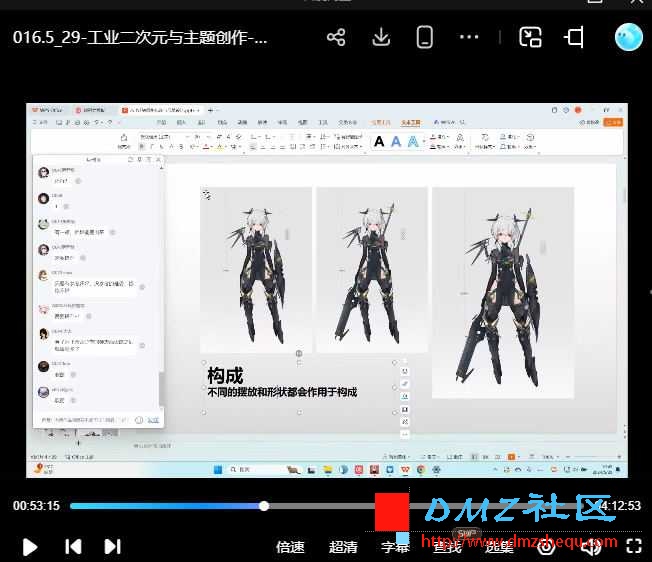The image size is (652, 562).
Task: Click the emoji icon beside the chat send link
Action: tap(139, 420)
